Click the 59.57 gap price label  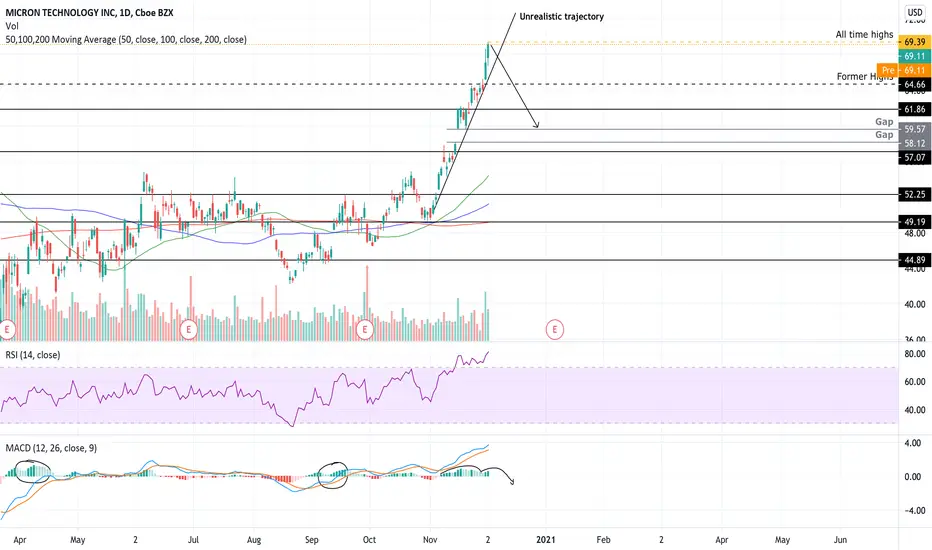[915, 129]
